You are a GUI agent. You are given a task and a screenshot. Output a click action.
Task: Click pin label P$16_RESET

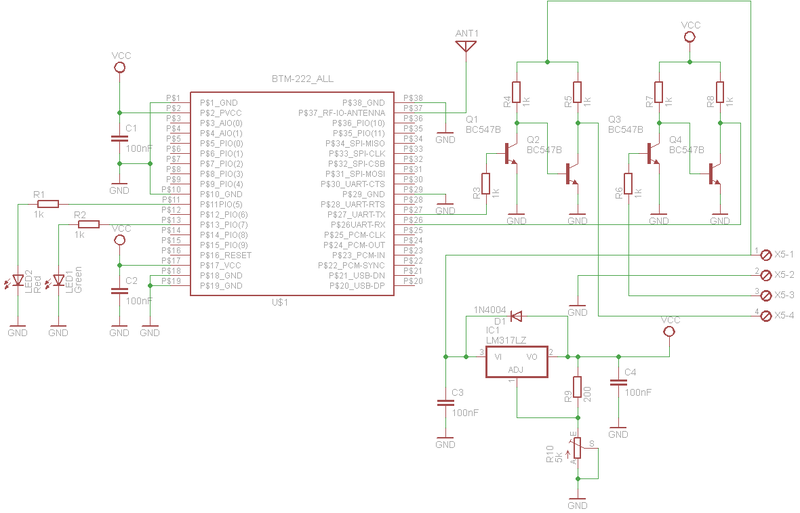click(226, 255)
